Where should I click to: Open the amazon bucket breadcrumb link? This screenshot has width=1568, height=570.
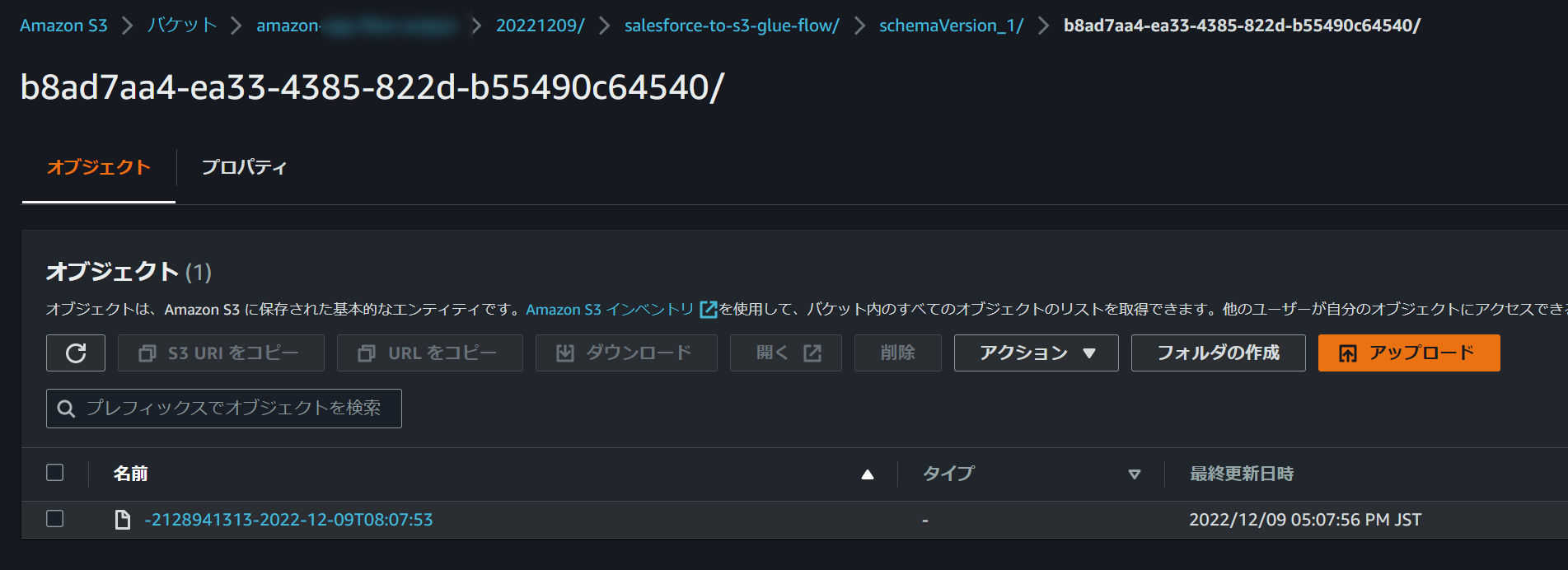(356, 26)
